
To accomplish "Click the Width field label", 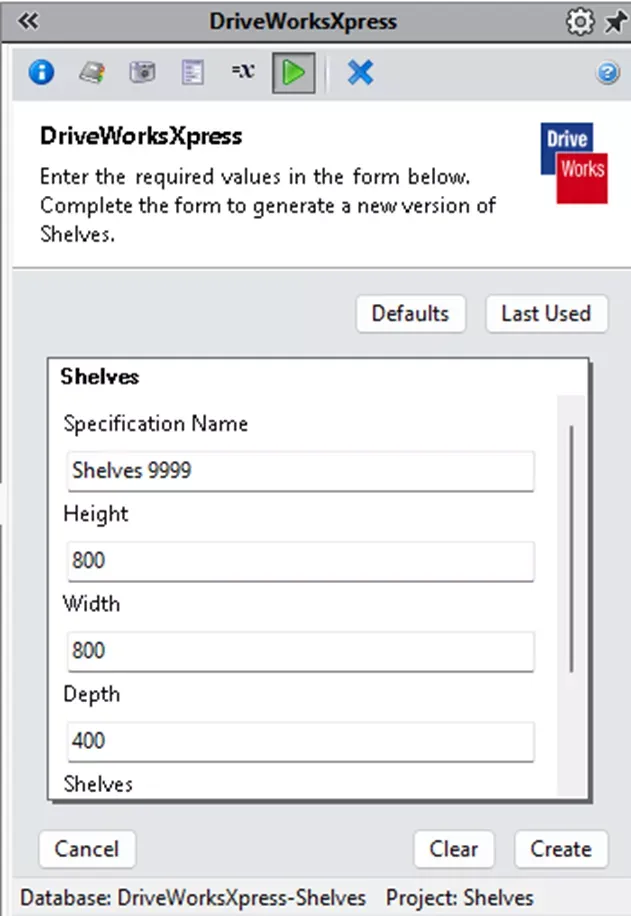I will point(92,604).
